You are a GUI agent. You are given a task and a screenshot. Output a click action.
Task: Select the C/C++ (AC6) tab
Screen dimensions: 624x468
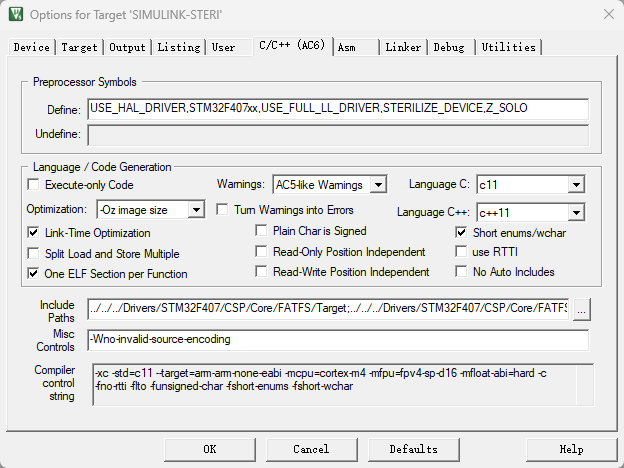coord(292,46)
